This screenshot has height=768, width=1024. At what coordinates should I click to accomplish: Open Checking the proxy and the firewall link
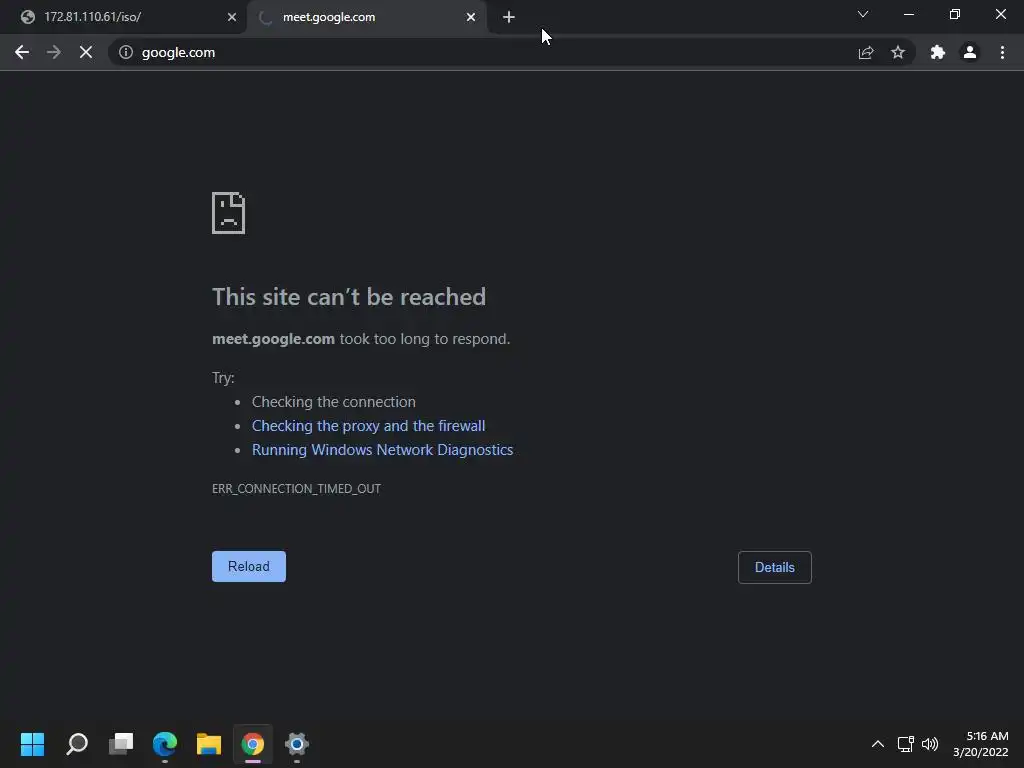(368, 426)
